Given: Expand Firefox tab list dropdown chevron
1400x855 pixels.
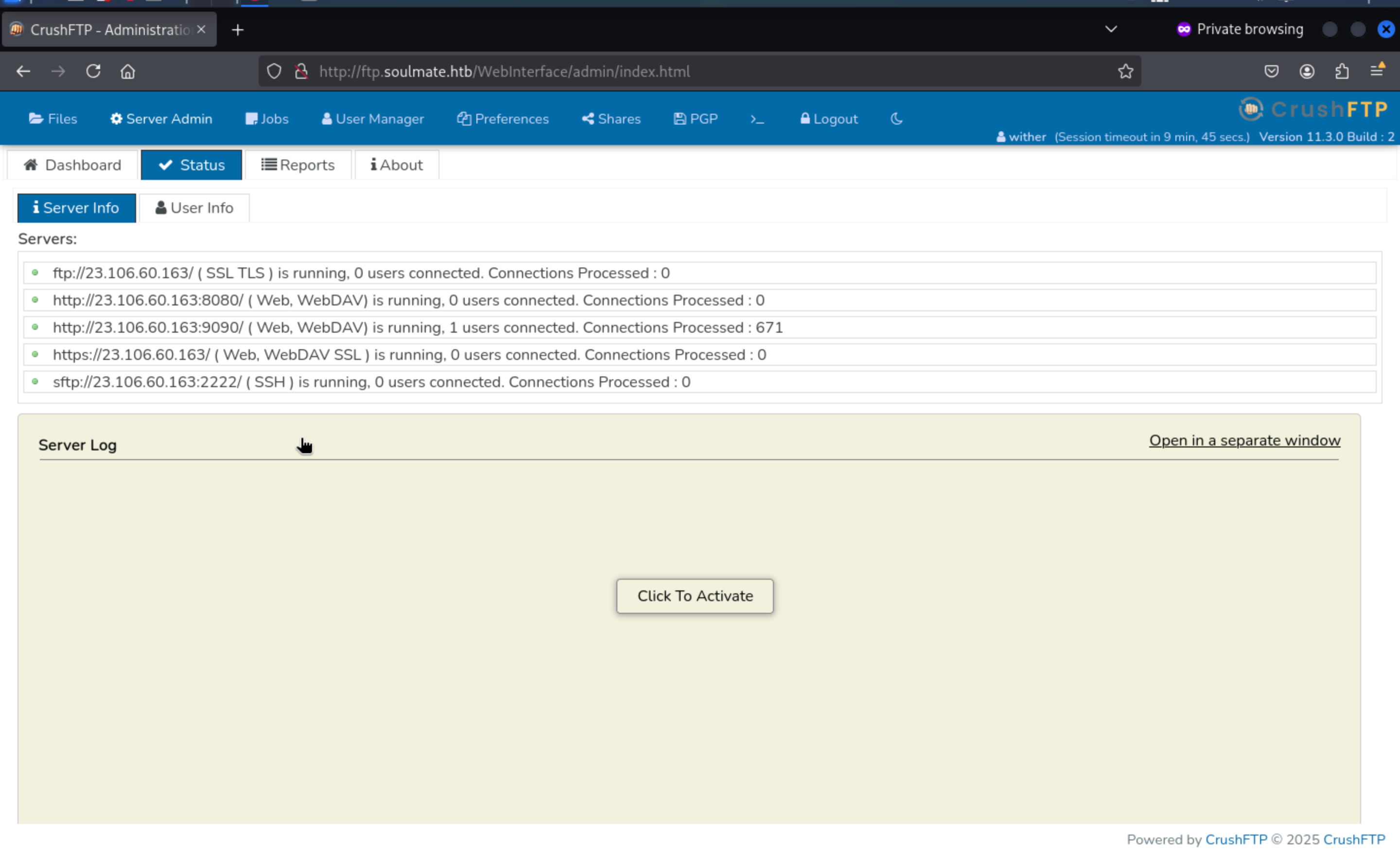Looking at the screenshot, I should pos(1111,29).
